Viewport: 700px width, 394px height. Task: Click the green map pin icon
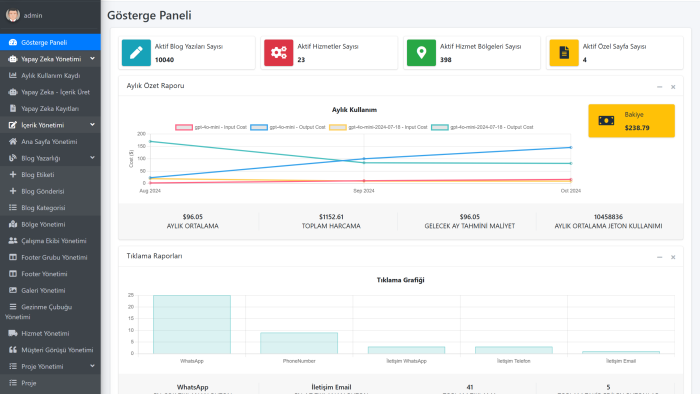pyautogui.click(x=421, y=53)
